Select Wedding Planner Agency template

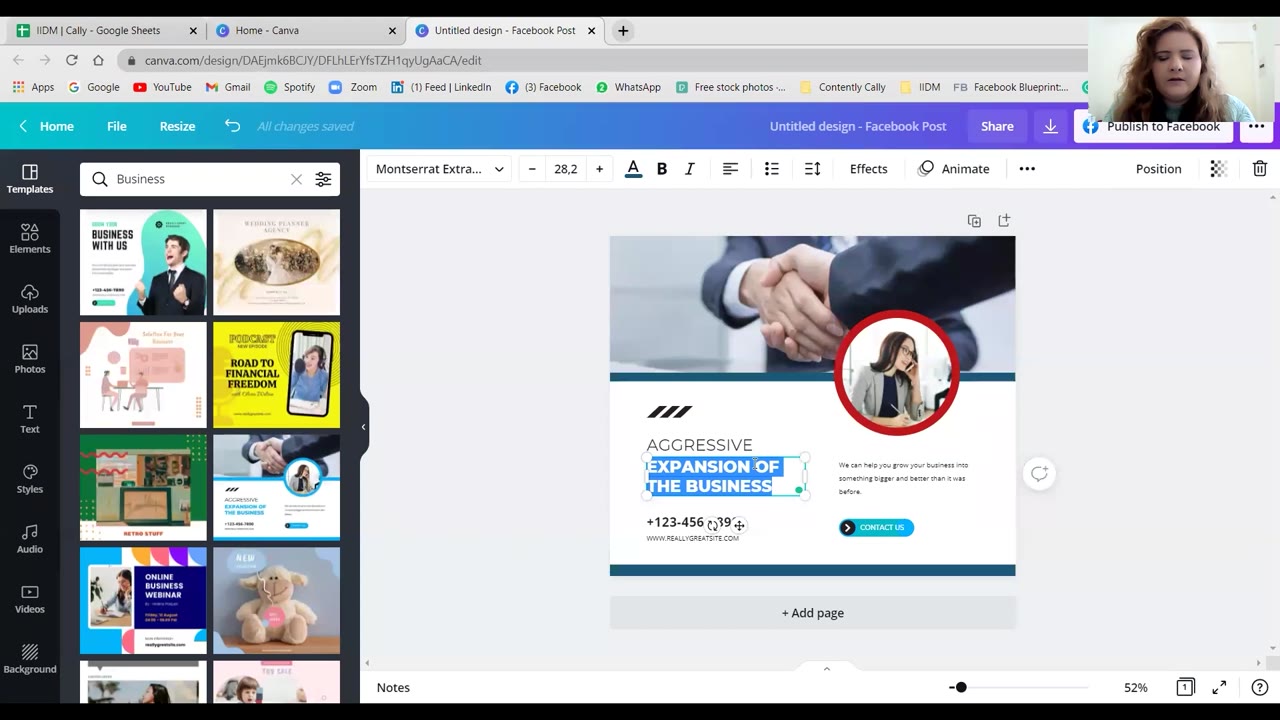point(276,262)
